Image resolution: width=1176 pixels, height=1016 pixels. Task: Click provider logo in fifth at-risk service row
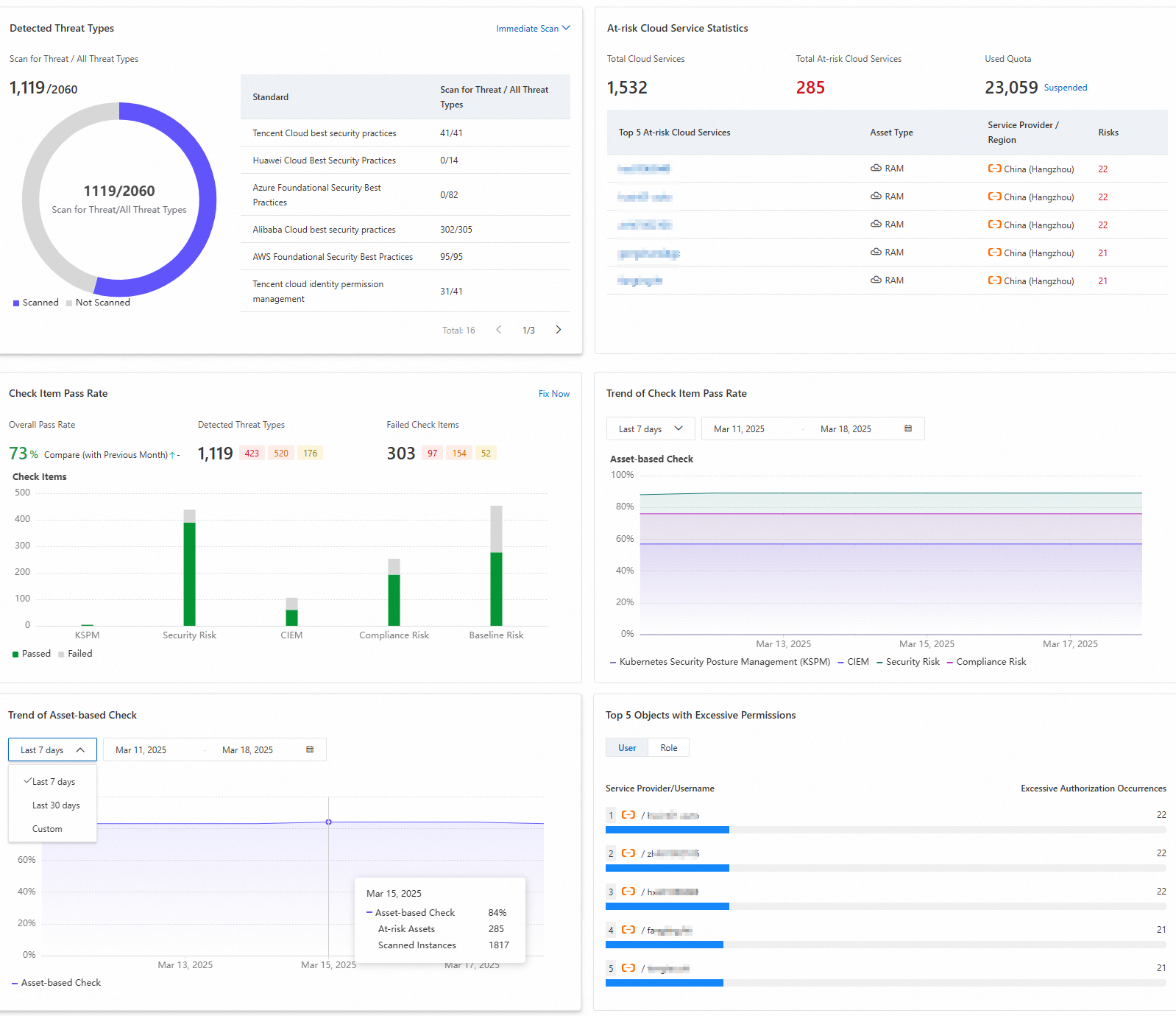click(994, 281)
